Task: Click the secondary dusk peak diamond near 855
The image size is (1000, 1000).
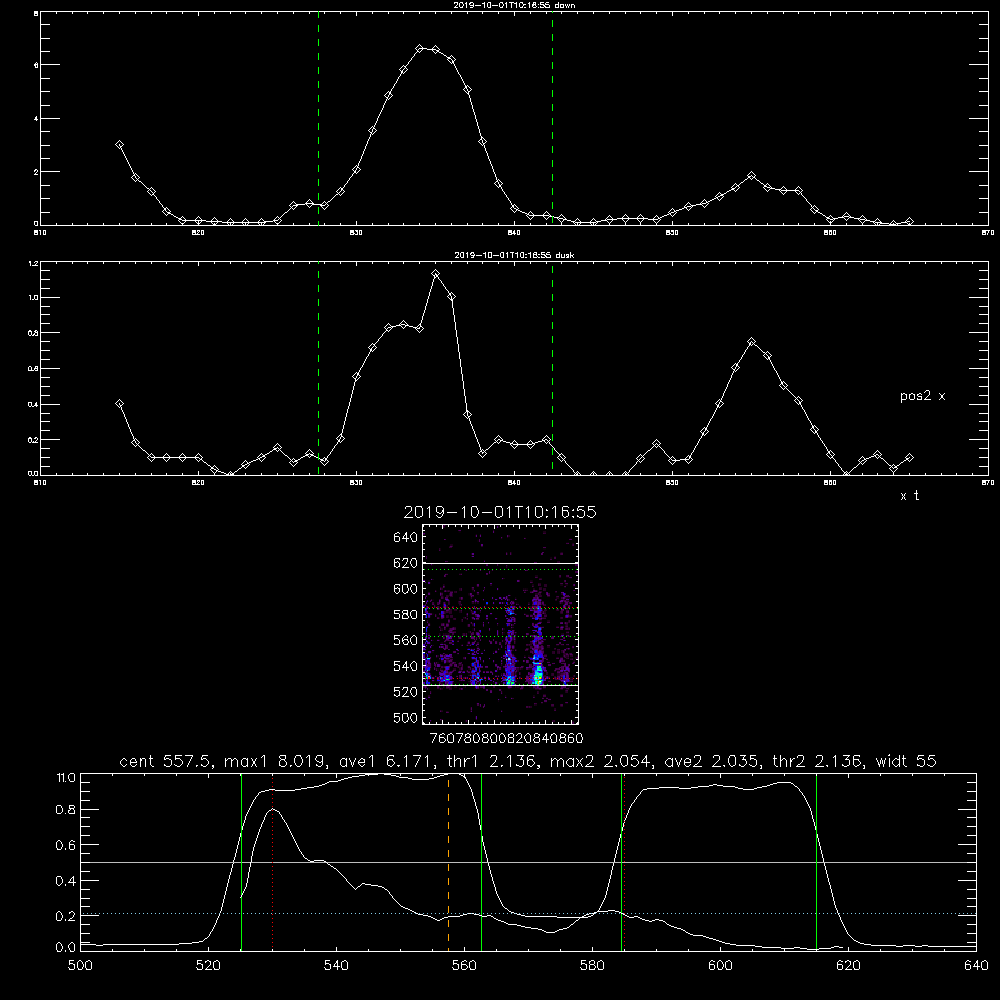Action: pyautogui.click(x=752, y=342)
